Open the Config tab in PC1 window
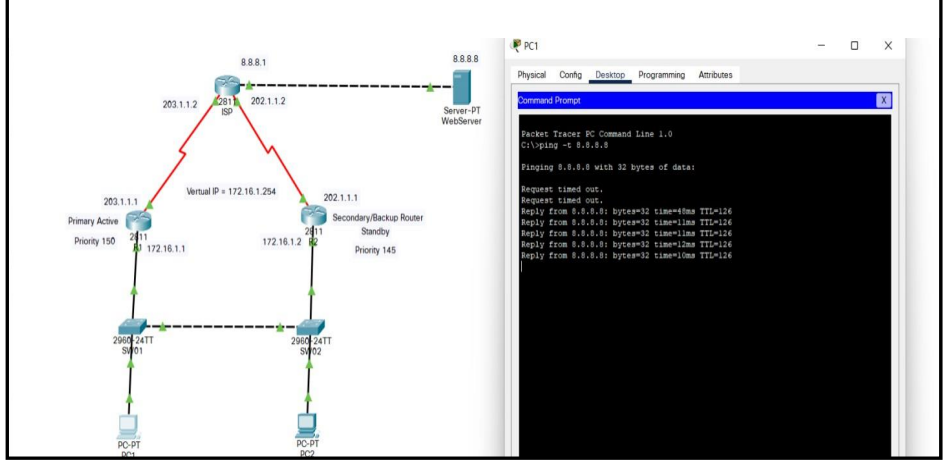The height and width of the screenshot is (464, 946). 570,75
